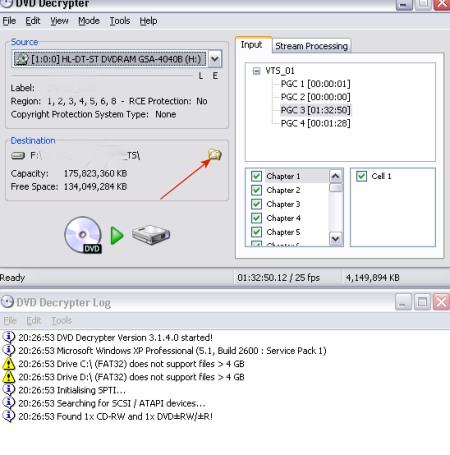This screenshot has height=455, width=450.
Task: Open the Mode menu
Action: point(89,21)
